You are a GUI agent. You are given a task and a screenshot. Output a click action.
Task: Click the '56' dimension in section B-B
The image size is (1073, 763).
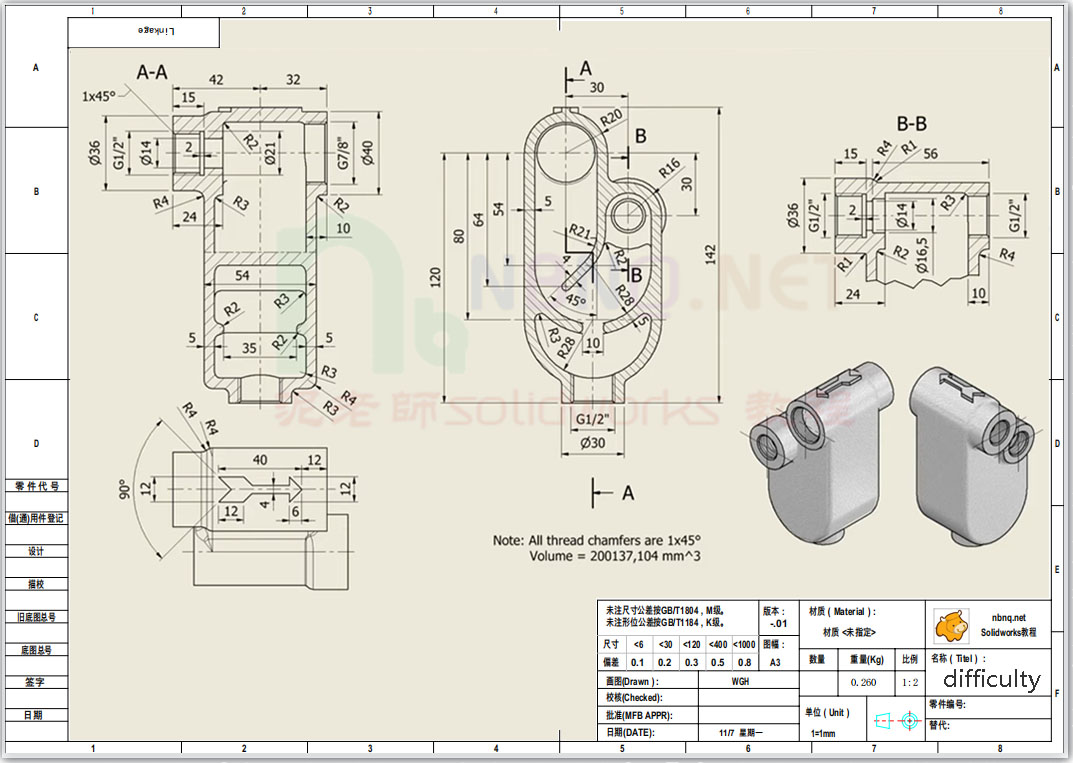(x=931, y=153)
